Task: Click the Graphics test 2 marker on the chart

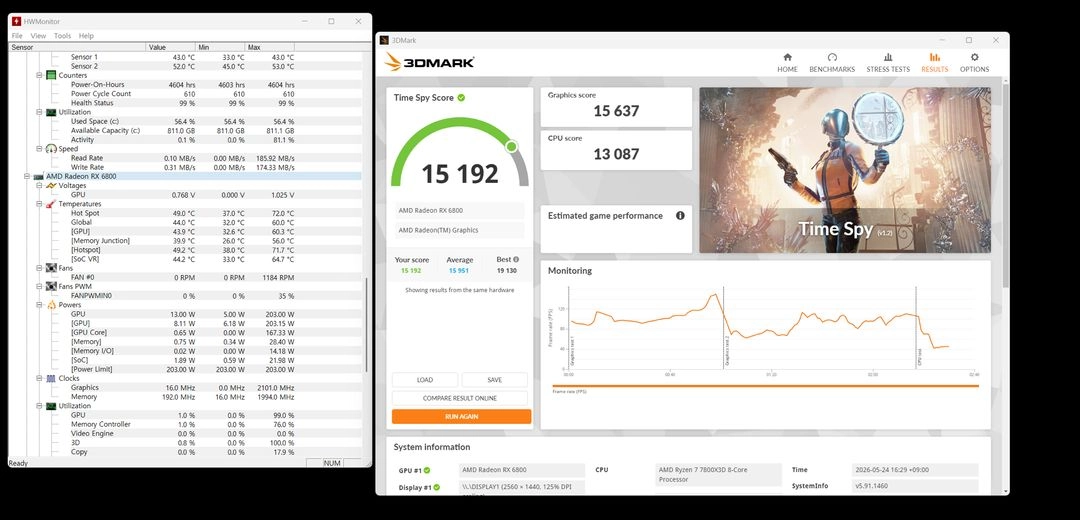Action: pyautogui.click(x=723, y=328)
